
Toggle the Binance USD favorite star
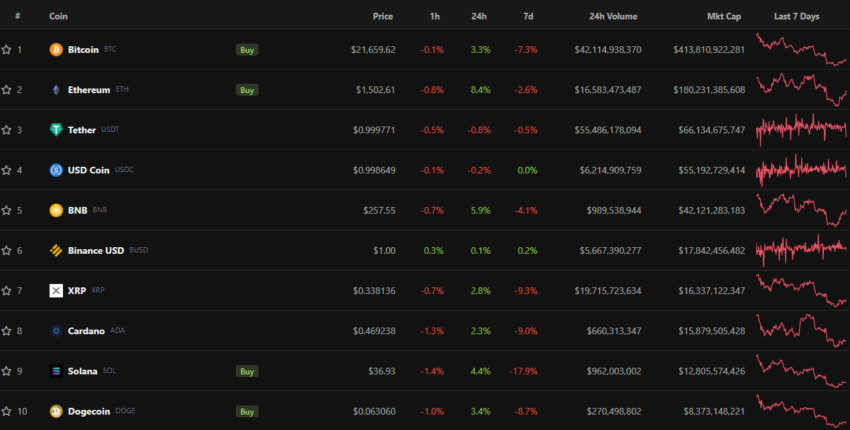[7, 250]
